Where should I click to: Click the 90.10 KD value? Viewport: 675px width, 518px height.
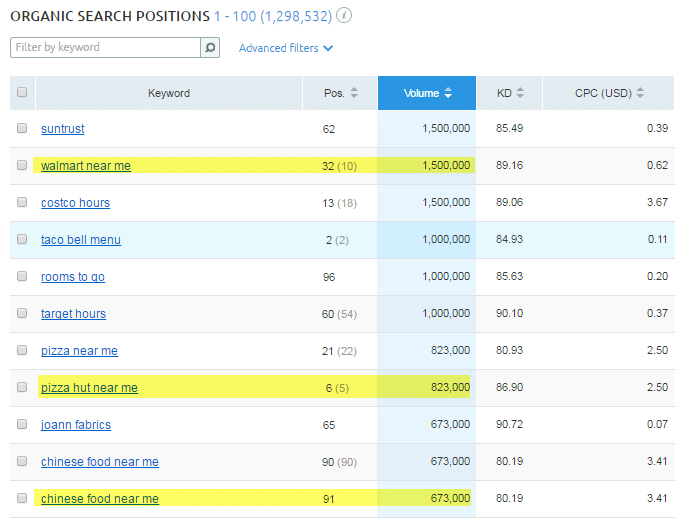click(509, 313)
